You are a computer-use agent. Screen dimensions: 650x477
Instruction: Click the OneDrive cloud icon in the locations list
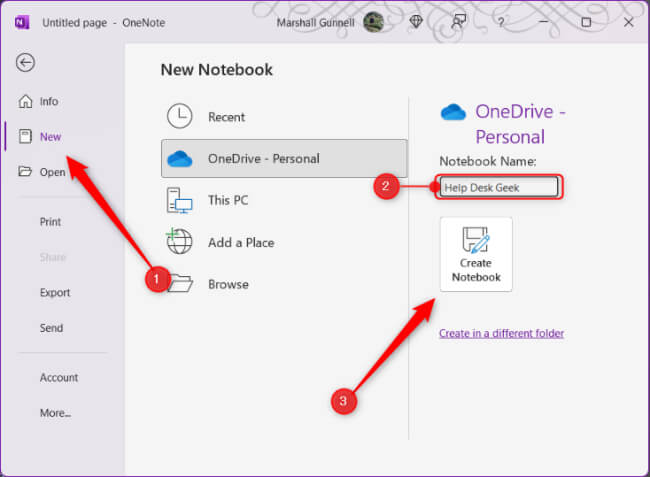point(179,159)
